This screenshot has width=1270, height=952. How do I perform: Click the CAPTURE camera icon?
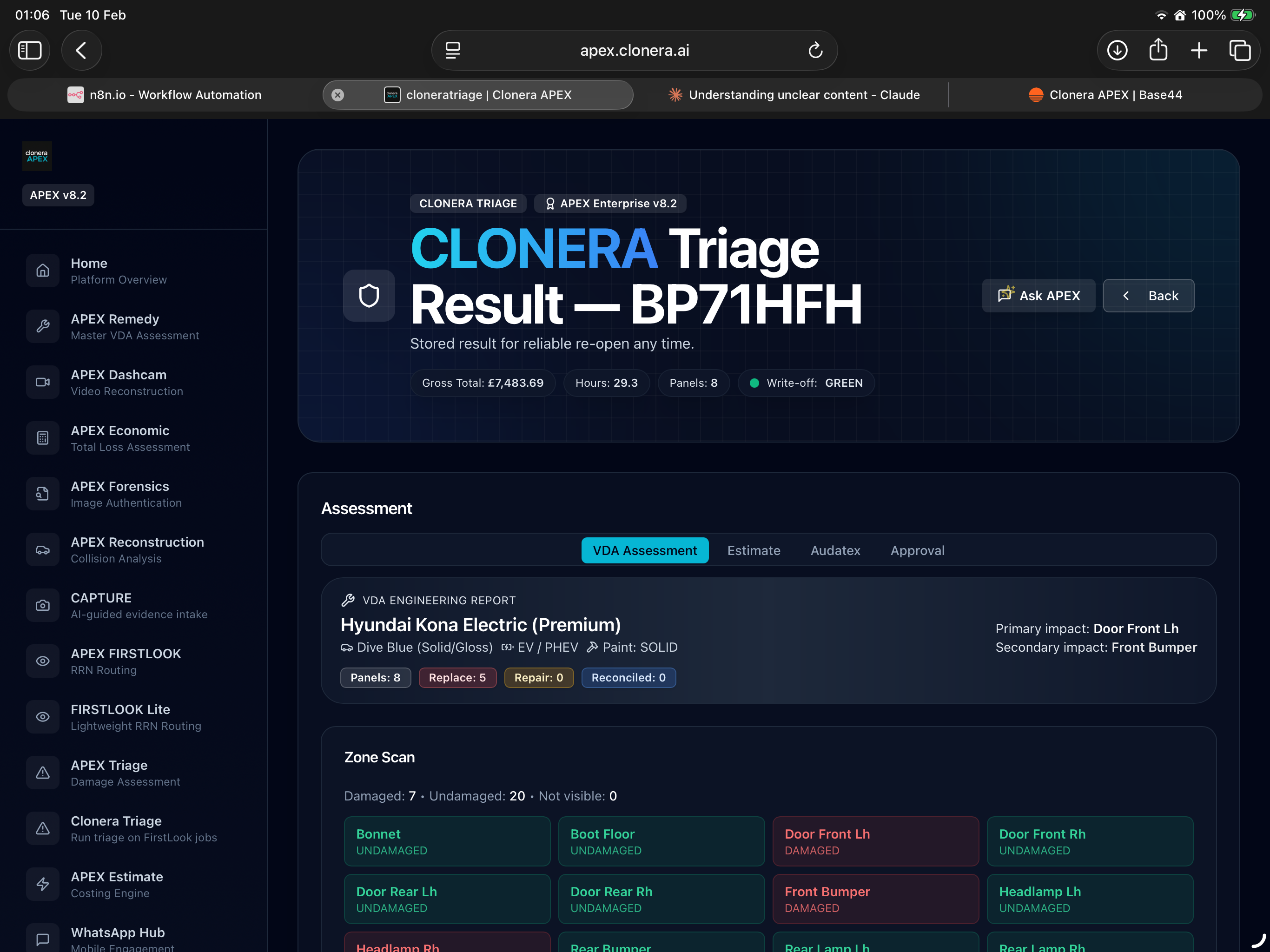pos(42,605)
